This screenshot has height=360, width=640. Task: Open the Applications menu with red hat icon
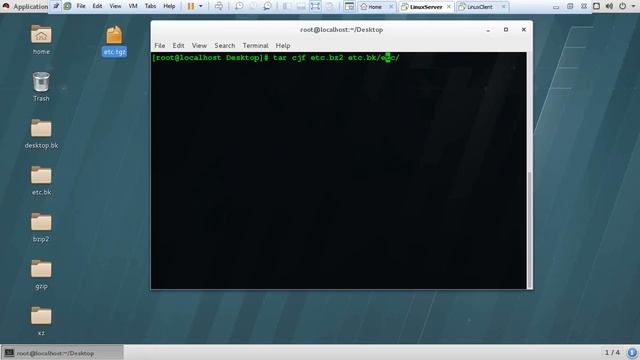point(24,7)
